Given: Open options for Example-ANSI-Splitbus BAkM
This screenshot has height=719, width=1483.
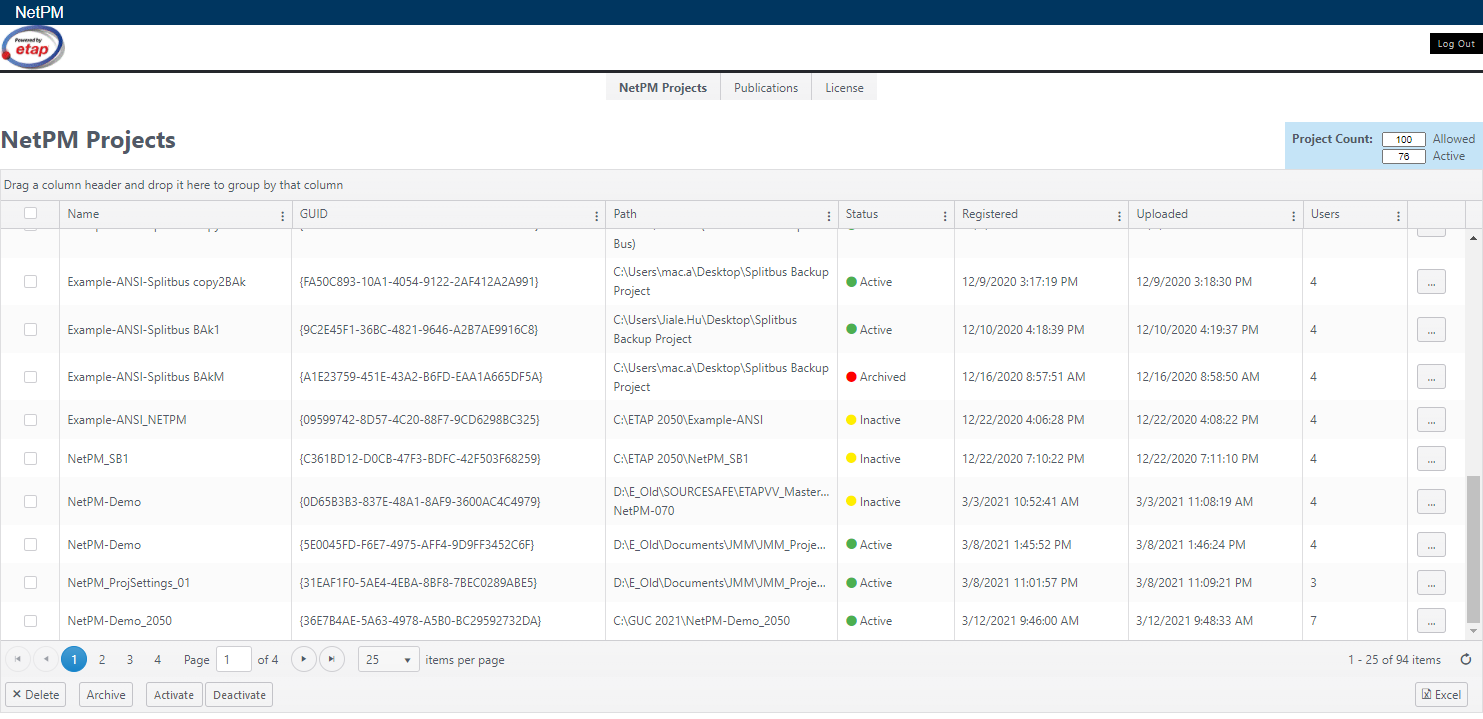Looking at the screenshot, I should click(x=1431, y=377).
